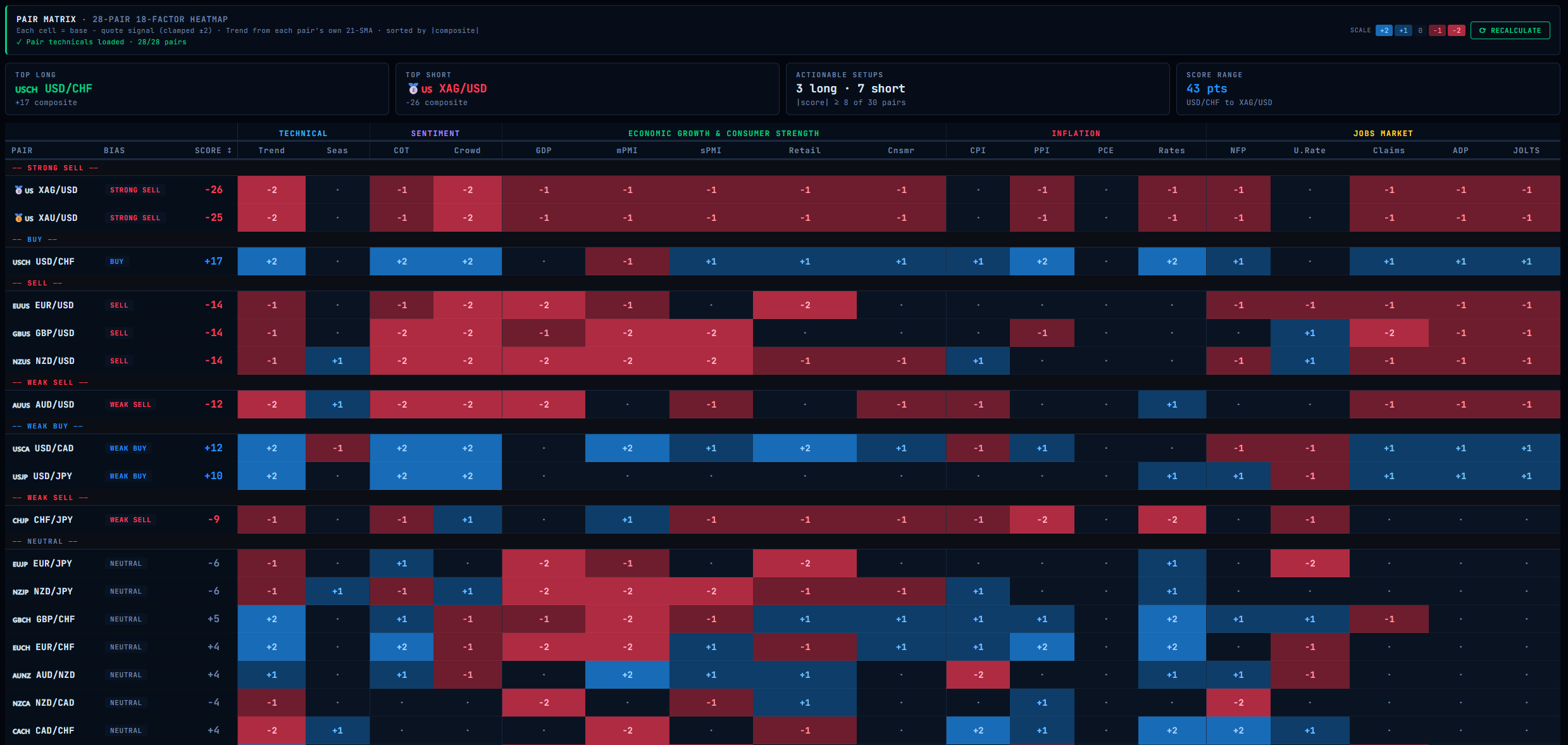This screenshot has height=745, width=1568.
Task: Open the Top Long USD/CHF card
Action: pos(197,89)
